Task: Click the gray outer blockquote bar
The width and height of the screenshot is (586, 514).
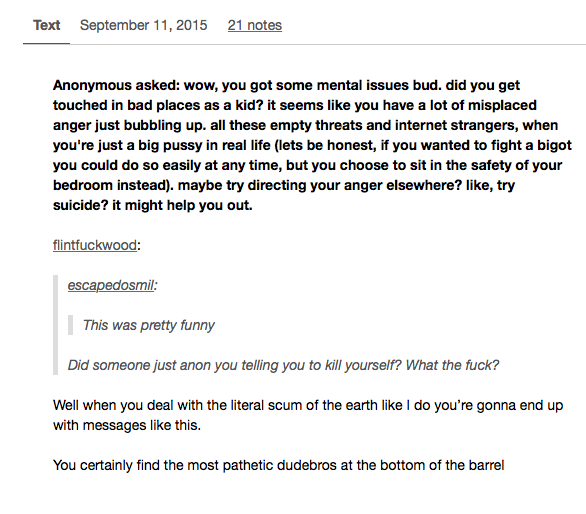Action: click(x=55, y=325)
